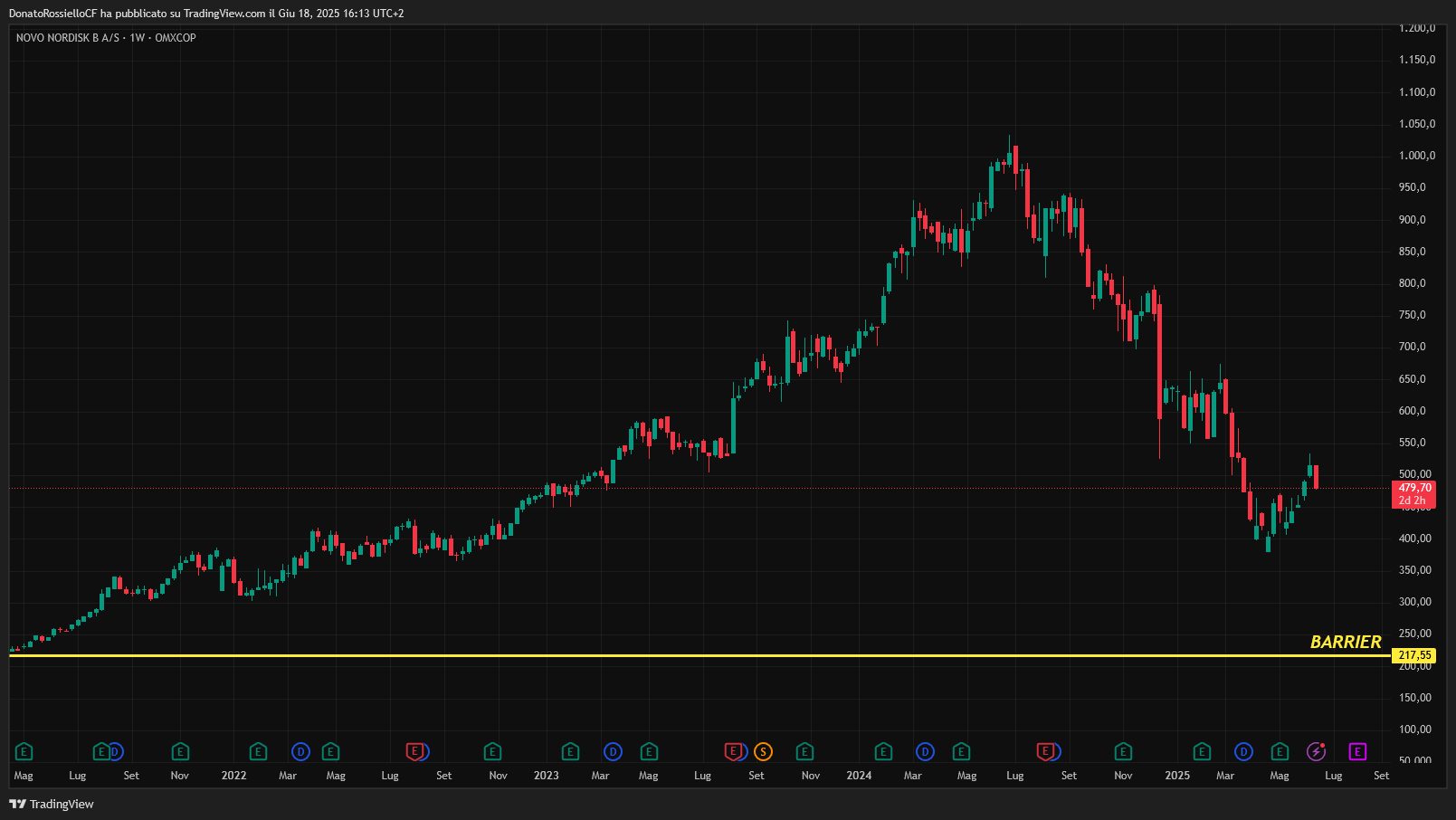Viewport: 1456px width, 820px height.
Task: Click green E earnings marker above Mag 2024
Action: pos(961,751)
